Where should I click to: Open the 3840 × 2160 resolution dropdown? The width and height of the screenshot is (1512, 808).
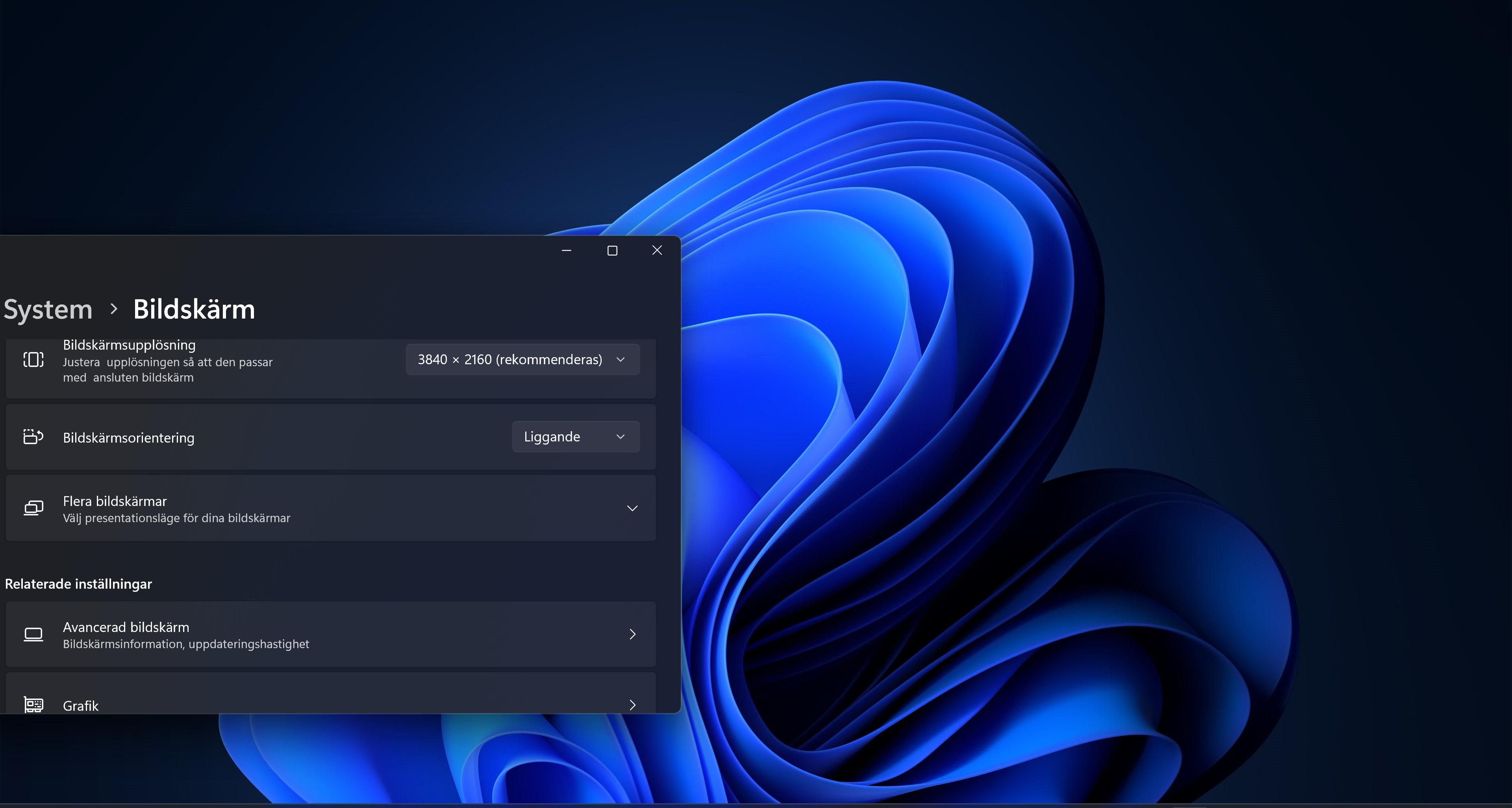[x=523, y=359]
